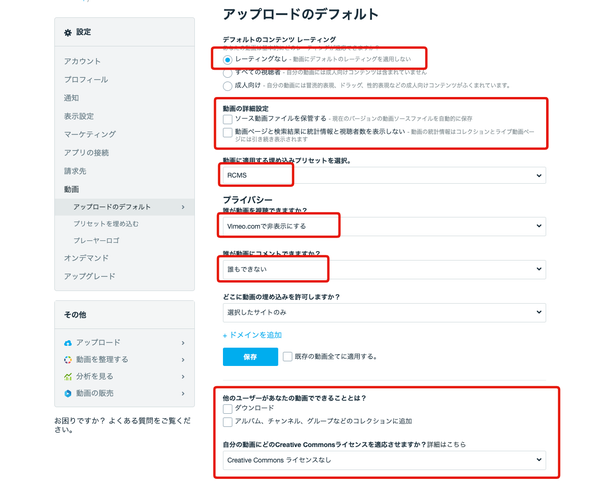Viewport: 600px width, 492px height.
Task: Open 表示設定 menu item
Action: click(79, 116)
